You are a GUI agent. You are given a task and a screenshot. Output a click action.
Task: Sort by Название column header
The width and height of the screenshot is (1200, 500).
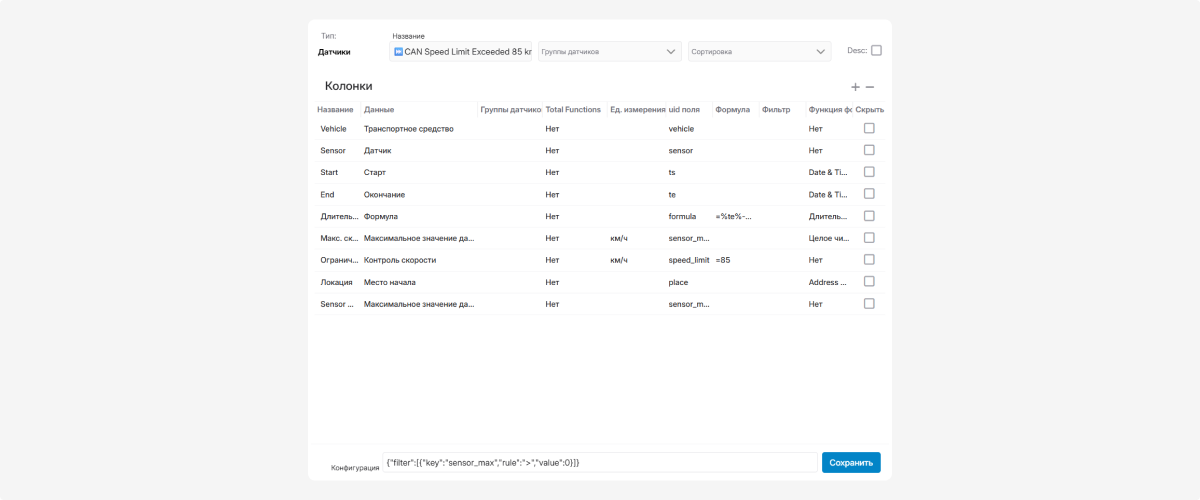(x=335, y=110)
